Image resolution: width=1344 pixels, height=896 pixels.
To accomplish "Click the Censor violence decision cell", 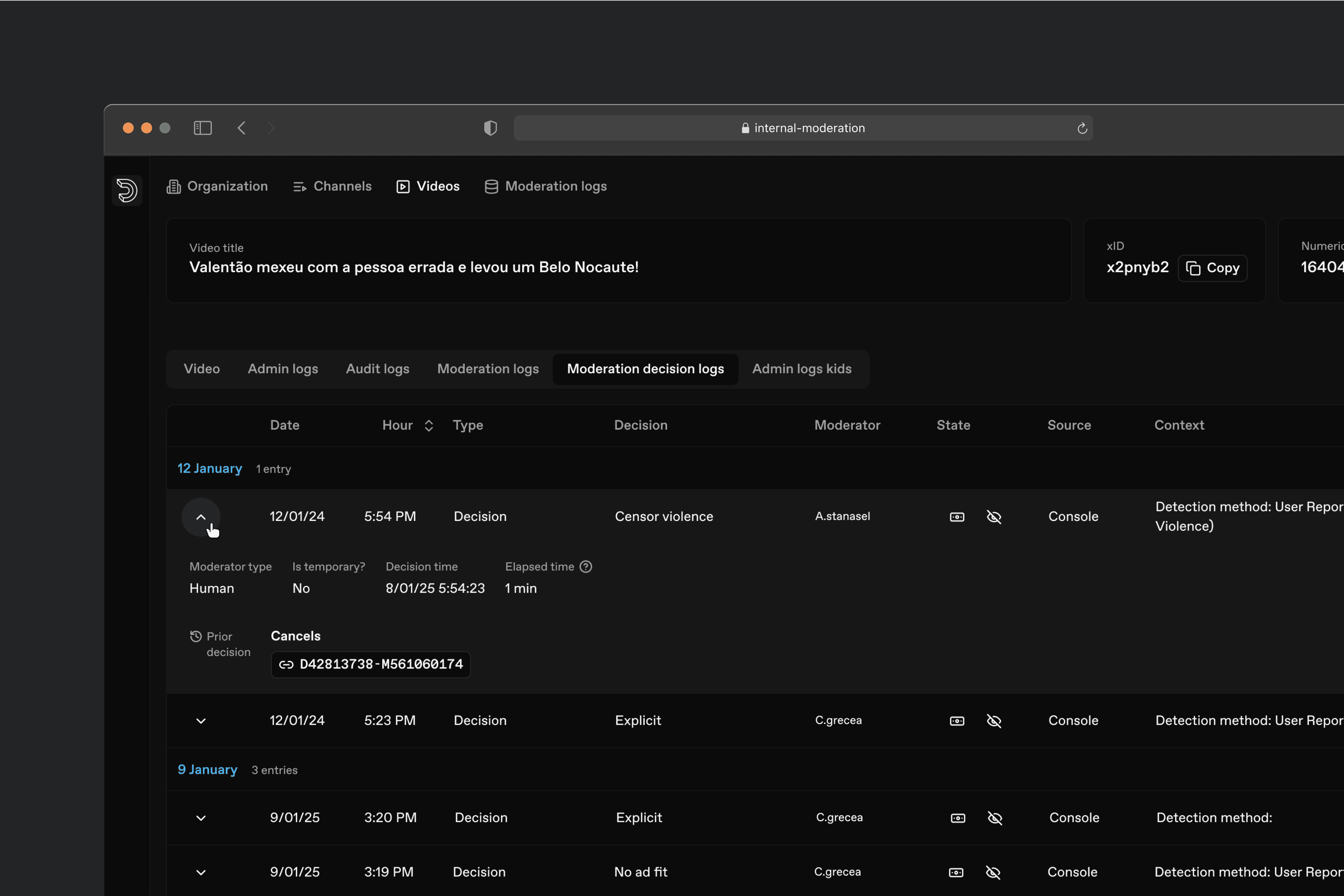I will [x=664, y=516].
